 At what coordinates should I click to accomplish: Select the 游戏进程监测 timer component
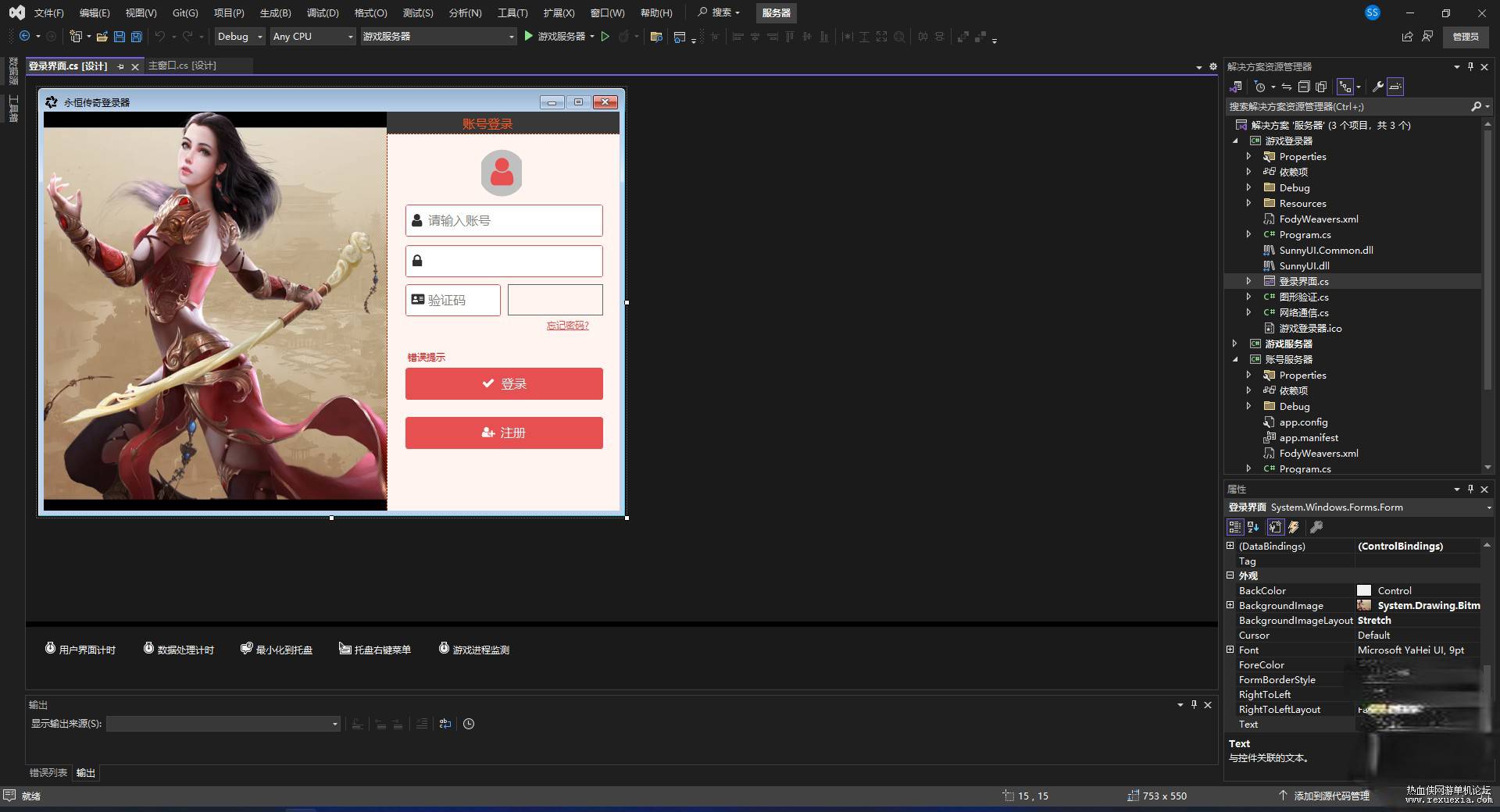pos(473,650)
